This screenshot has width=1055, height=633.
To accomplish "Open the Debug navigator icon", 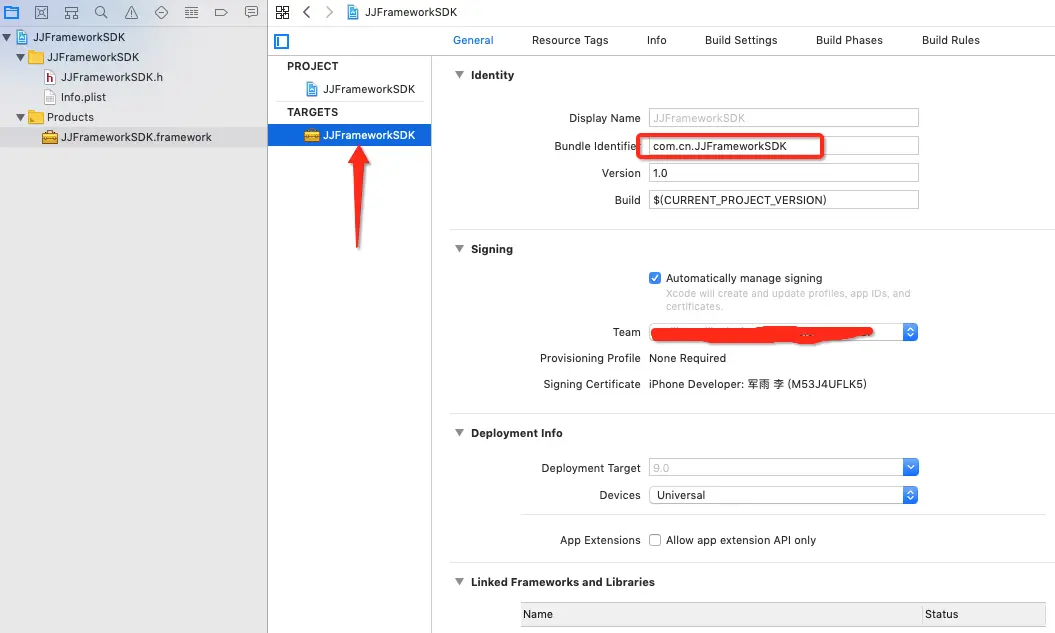I will pos(191,12).
